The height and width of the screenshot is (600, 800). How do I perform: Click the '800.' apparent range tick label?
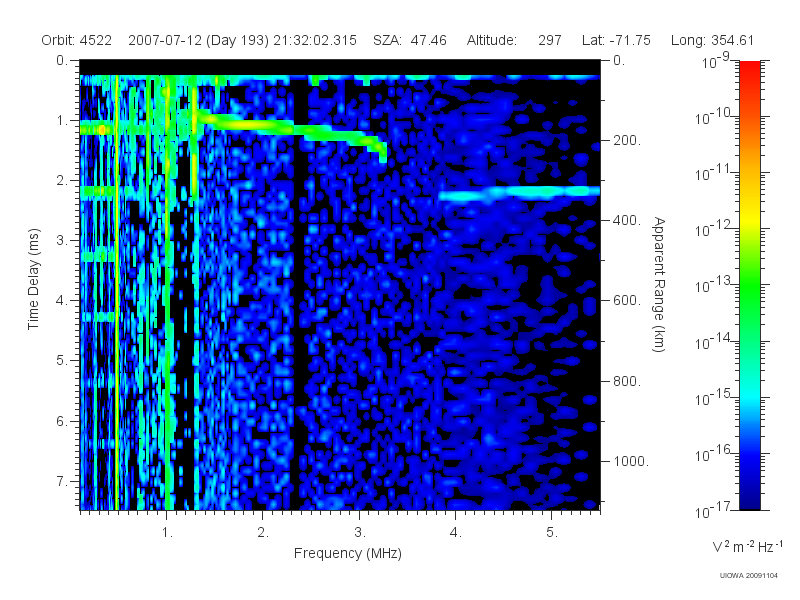627,381
